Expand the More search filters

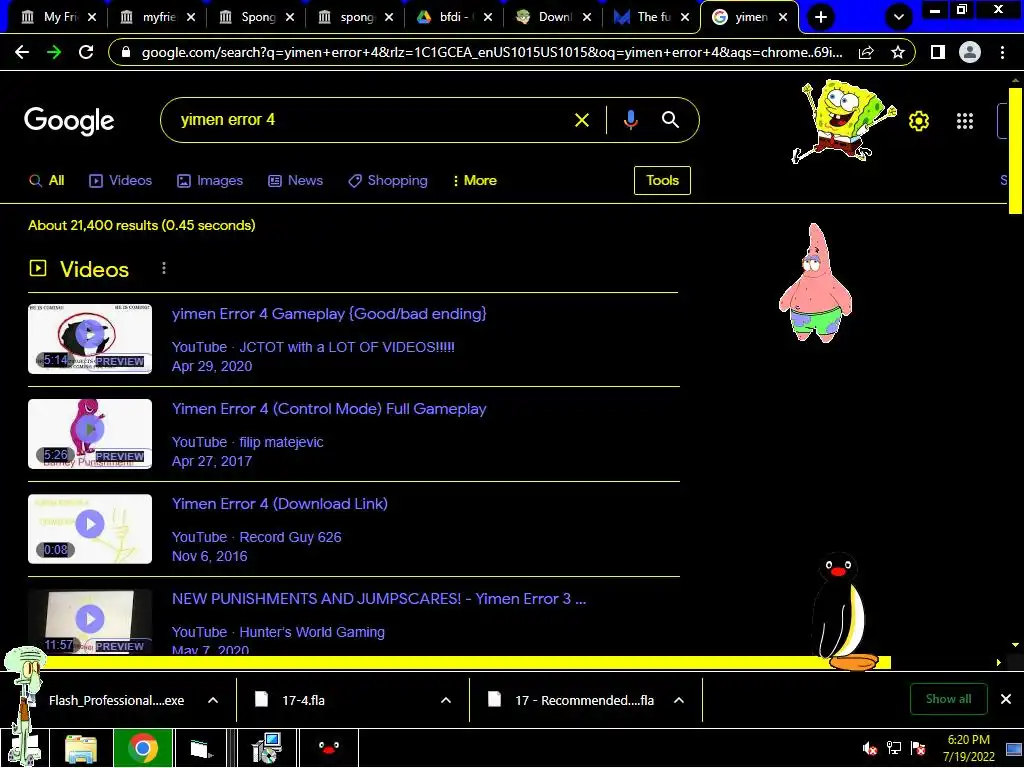point(475,180)
